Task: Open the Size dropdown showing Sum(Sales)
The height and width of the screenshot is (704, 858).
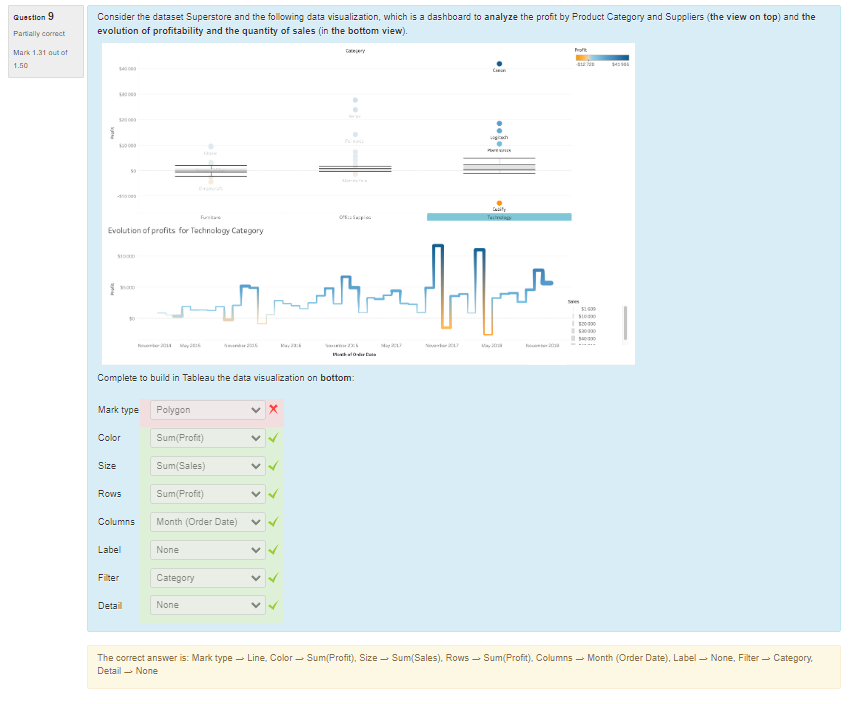Action: (x=209, y=466)
